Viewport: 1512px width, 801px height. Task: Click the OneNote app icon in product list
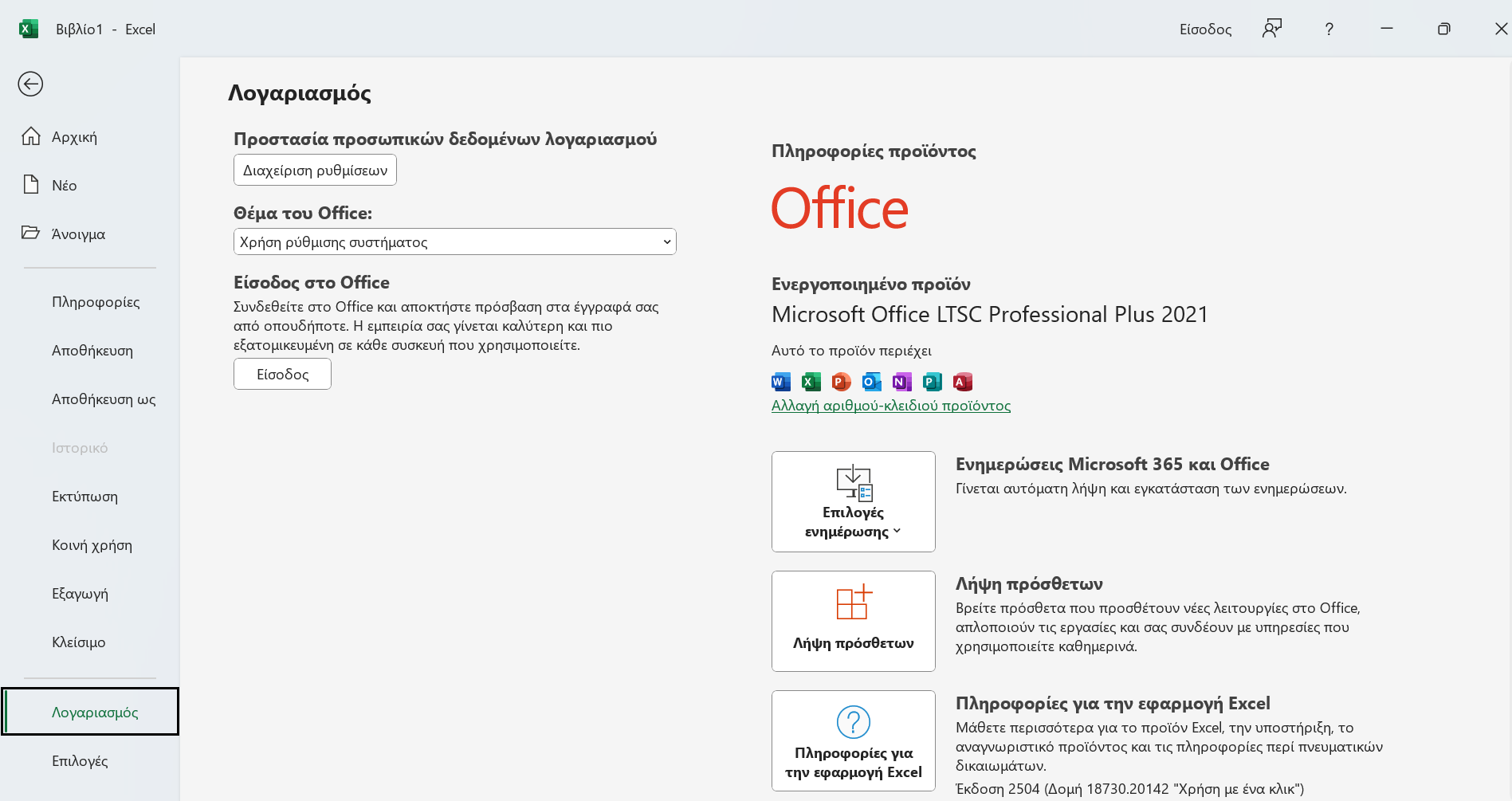tap(902, 382)
